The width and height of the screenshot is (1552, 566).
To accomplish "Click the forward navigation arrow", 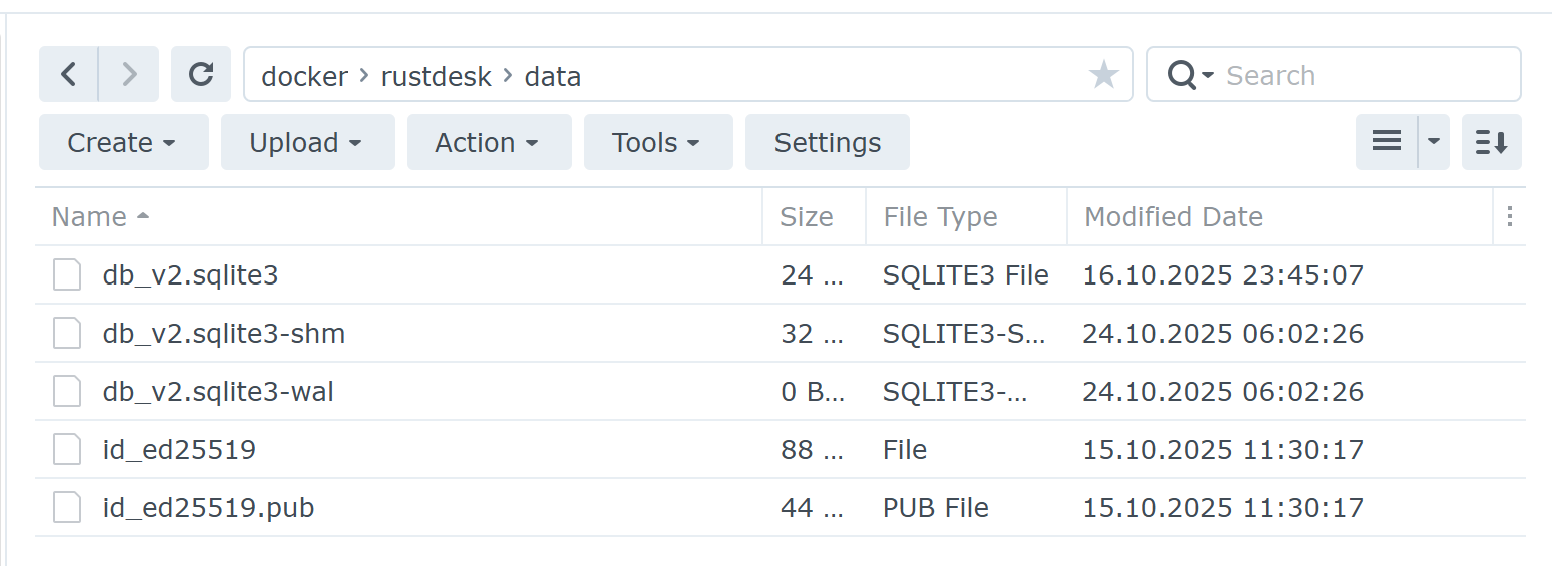I will coord(128,75).
